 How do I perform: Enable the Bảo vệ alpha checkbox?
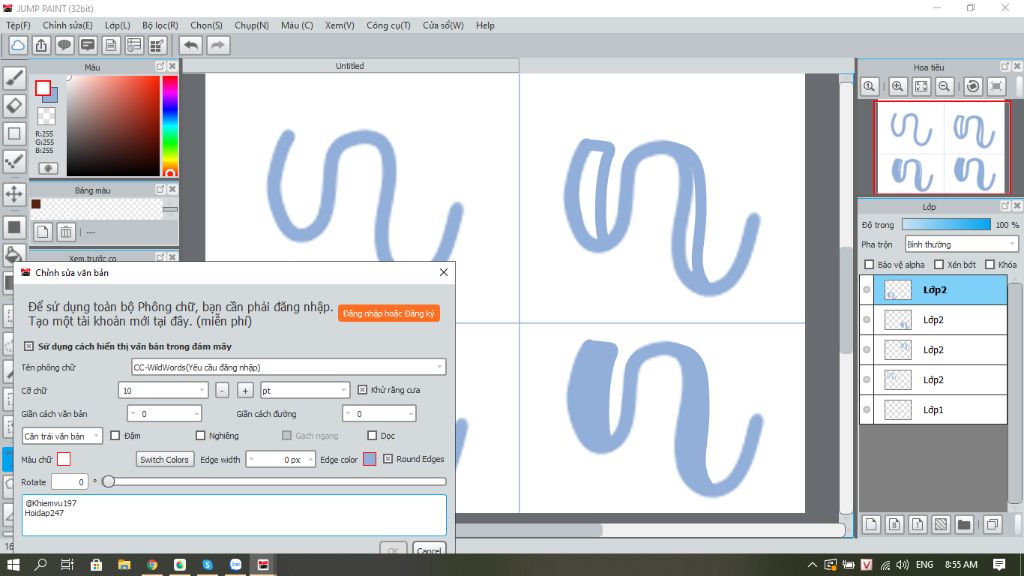point(869,264)
